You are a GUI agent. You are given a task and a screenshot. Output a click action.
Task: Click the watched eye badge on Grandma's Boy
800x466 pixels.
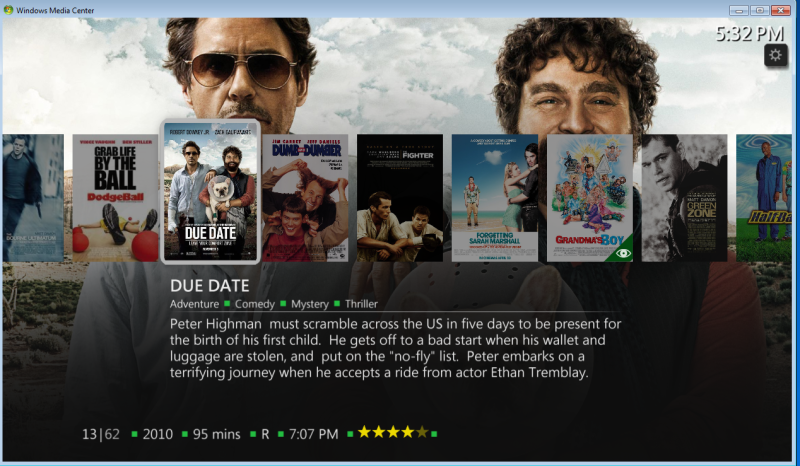[622, 252]
